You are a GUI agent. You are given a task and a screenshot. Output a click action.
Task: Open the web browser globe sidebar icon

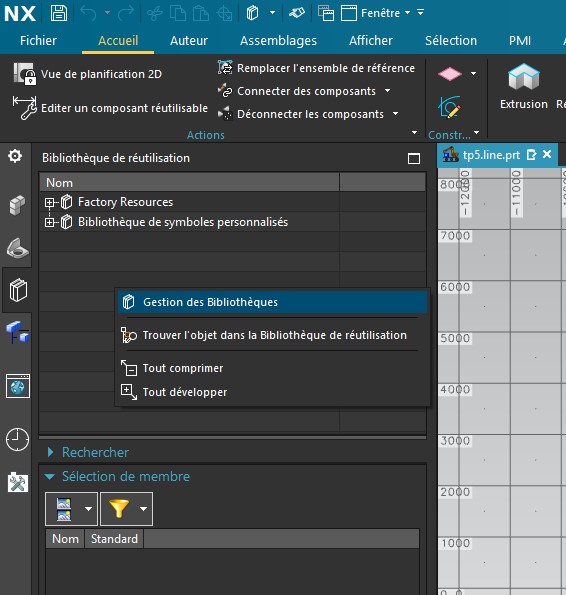point(17,386)
